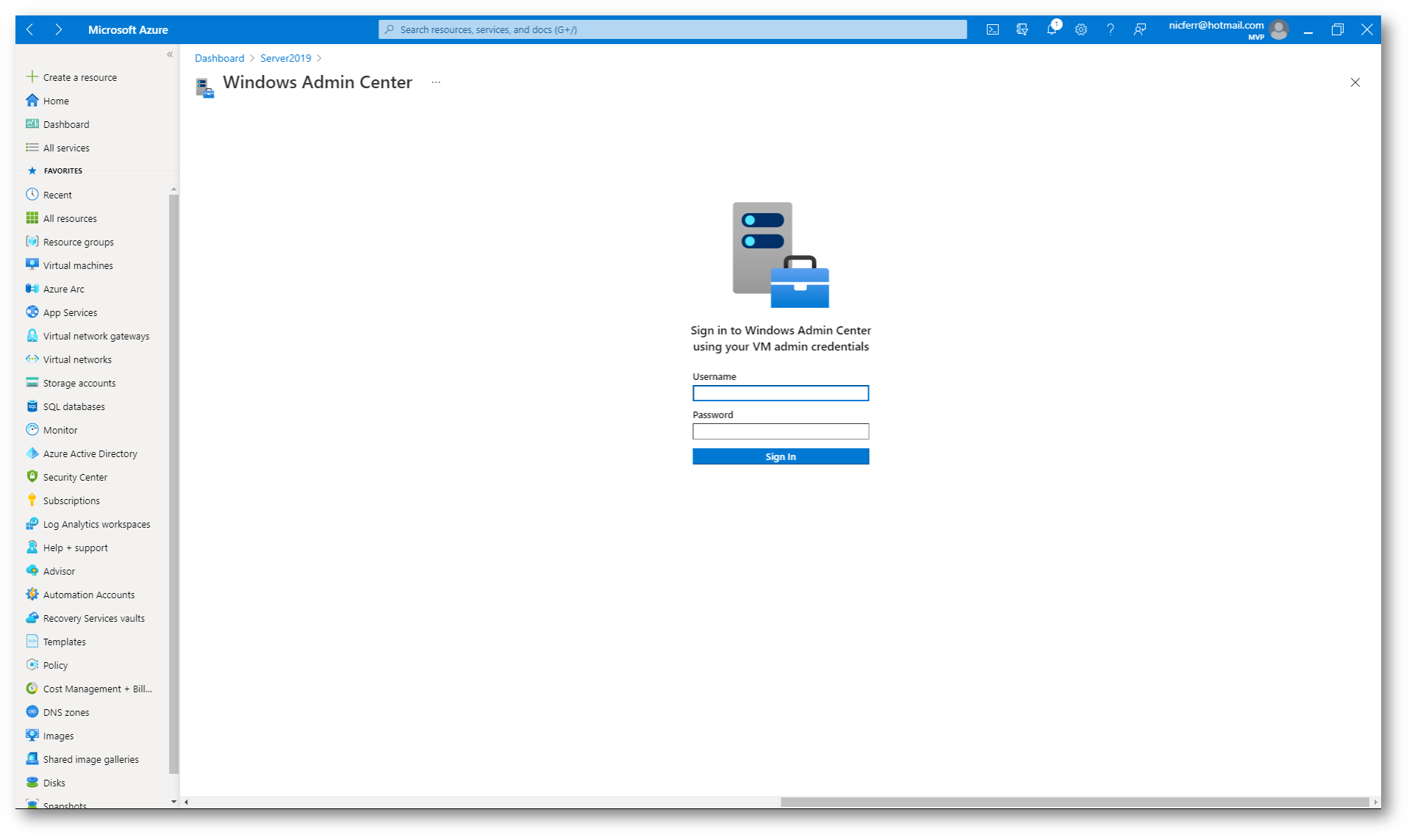Viewport: 1412px width, 840px height.
Task: Go forward with the forward arrow
Action: [x=59, y=29]
